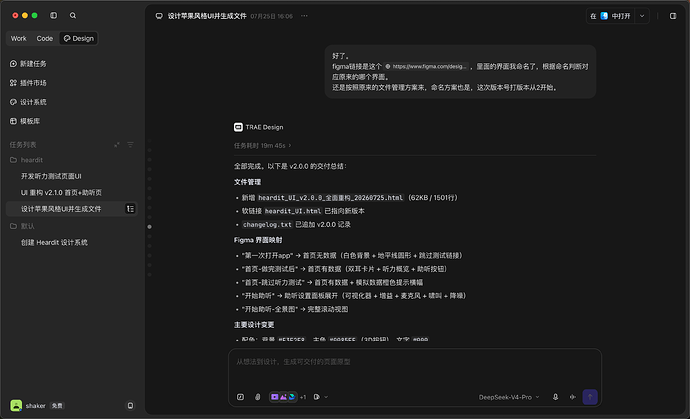Viewport: 690px width, 419px height.
Task: Create a new task via 新建任务
Action: (28, 64)
